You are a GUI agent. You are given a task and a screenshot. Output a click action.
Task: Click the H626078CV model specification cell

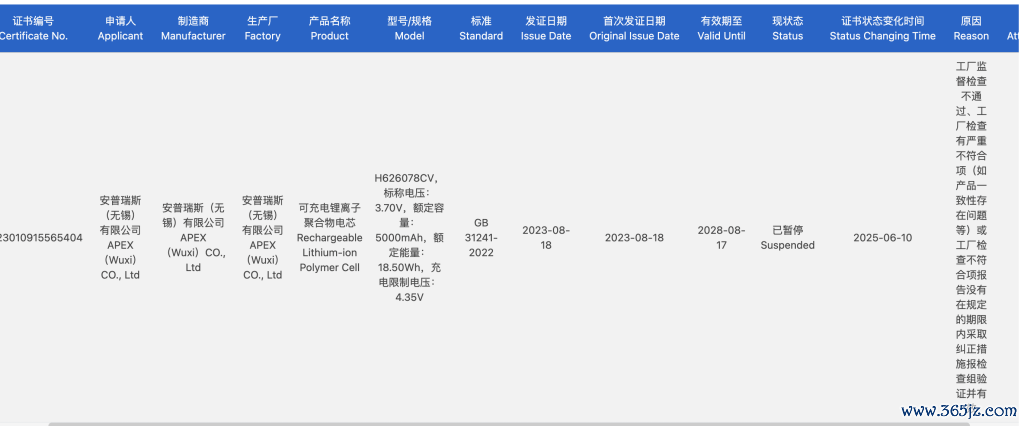click(409, 238)
